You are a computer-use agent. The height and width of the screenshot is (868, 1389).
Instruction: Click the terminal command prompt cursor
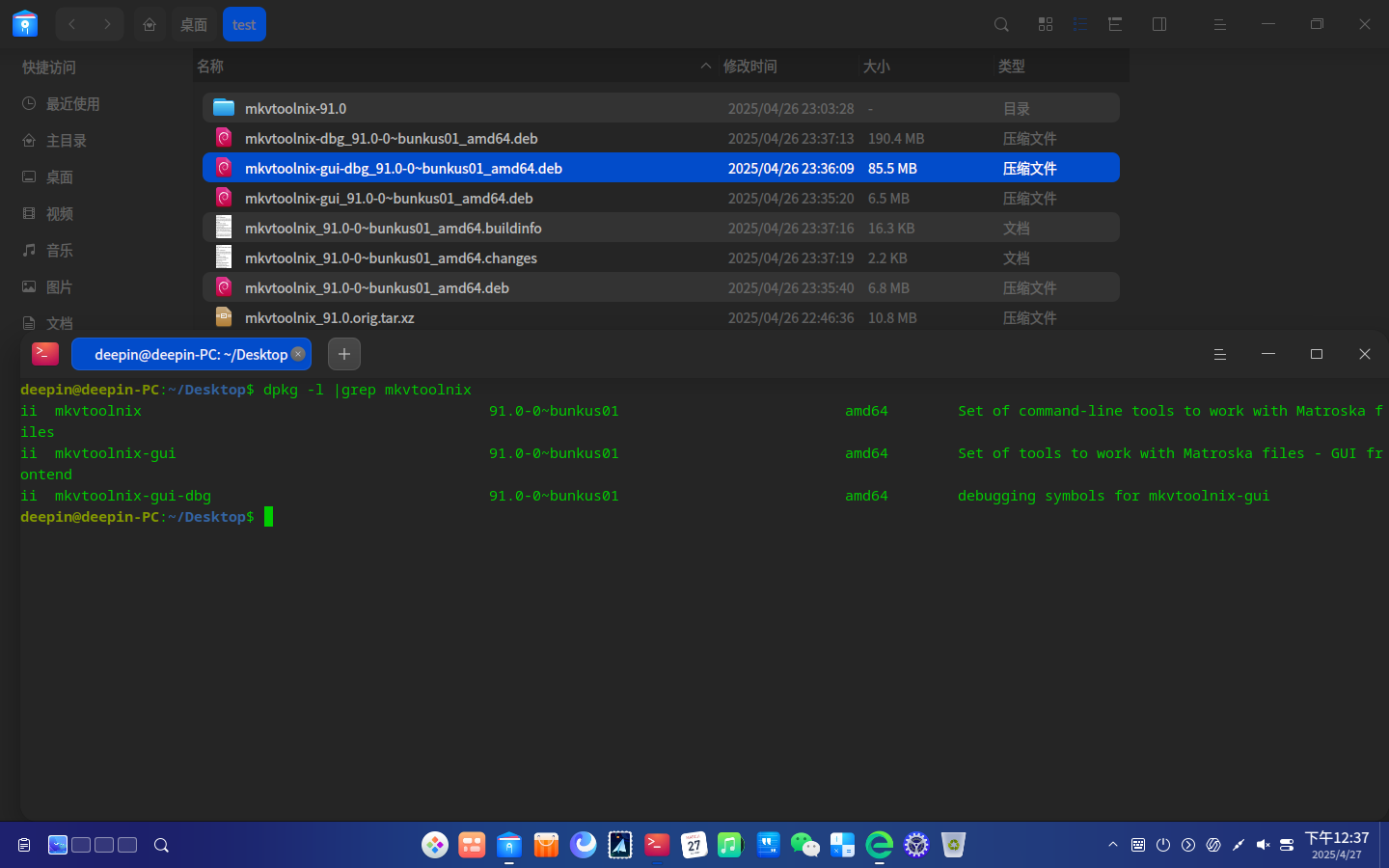pyautogui.click(x=269, y=517)
